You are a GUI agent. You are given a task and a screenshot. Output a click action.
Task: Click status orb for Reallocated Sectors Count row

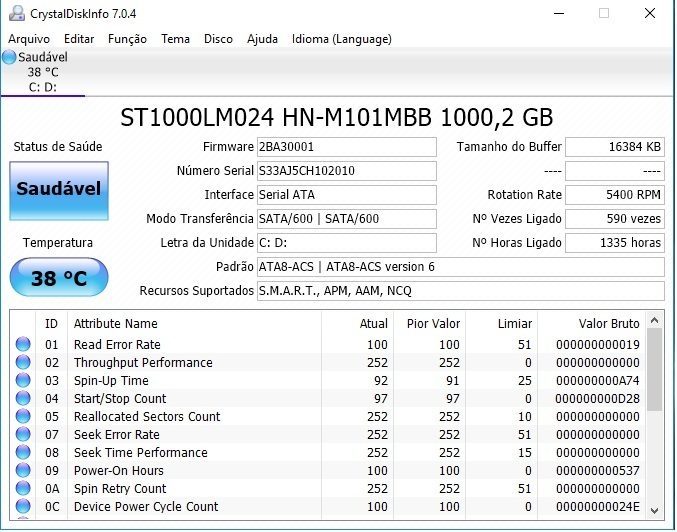23,416
